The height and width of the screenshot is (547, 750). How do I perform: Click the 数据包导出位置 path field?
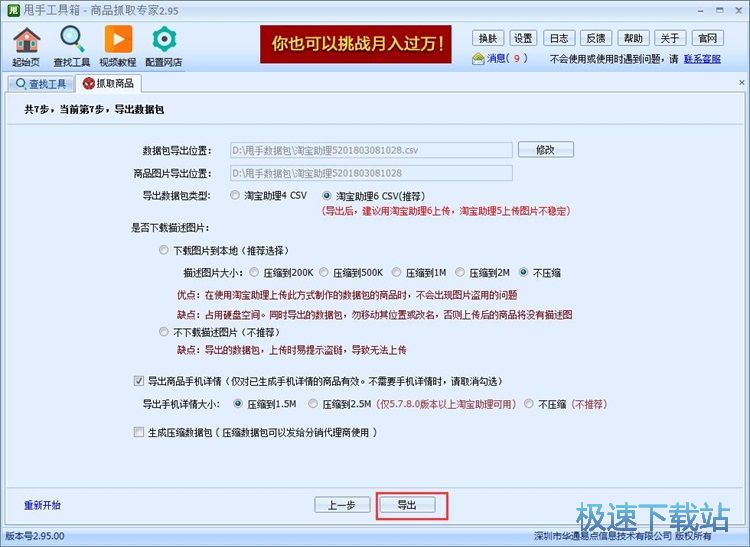[371, 150]
